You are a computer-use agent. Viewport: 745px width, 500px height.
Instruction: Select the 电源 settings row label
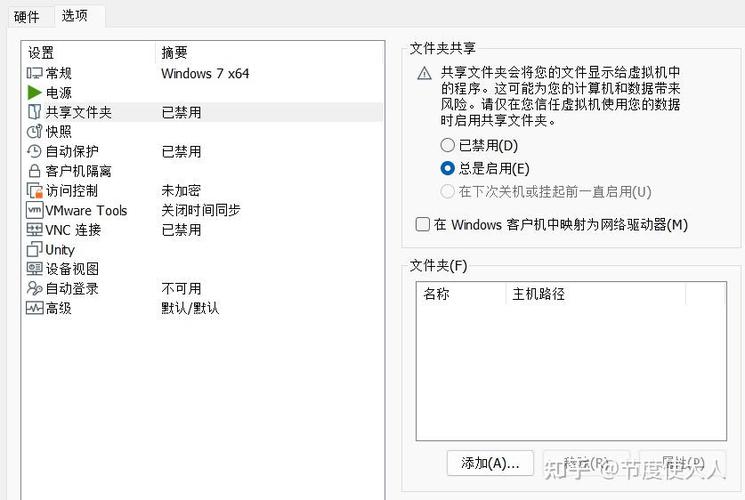pyautogui.click(x=59, y=93)
